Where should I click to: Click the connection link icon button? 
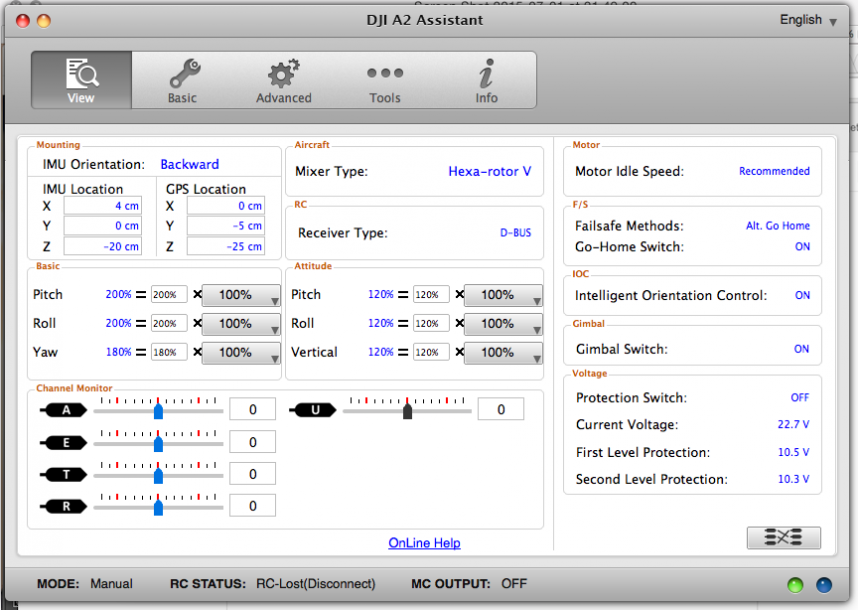[x=784, y=538]
